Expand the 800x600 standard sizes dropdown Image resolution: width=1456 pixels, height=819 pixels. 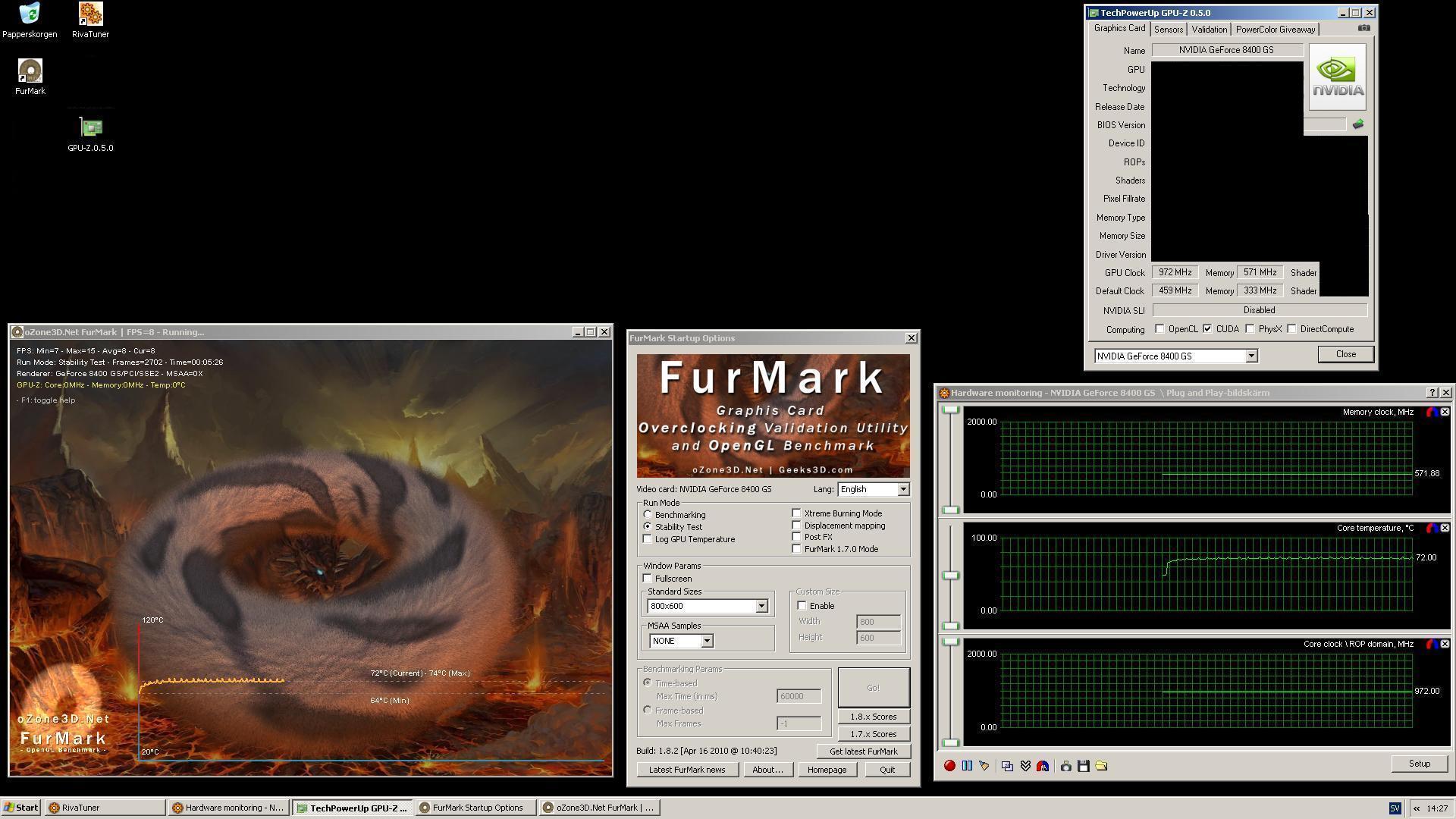tap(761, 606)
